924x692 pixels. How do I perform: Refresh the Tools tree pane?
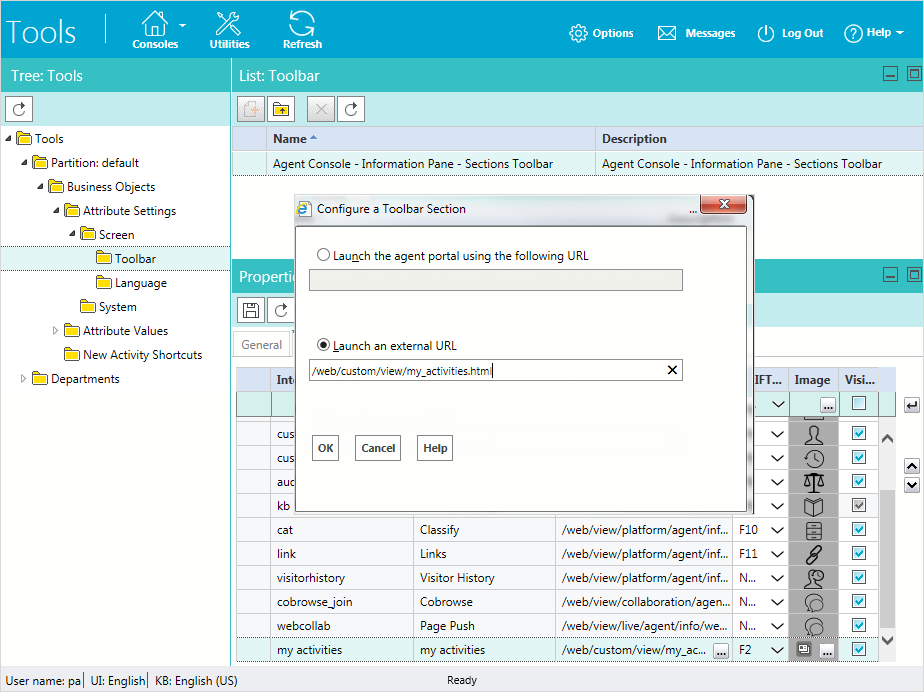pyautogui.click(x=19, y=109)
